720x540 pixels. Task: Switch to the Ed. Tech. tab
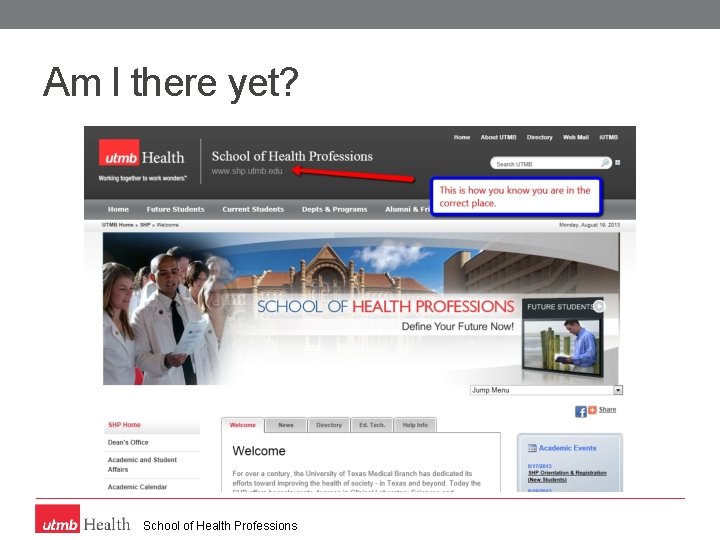coord(372,425)
